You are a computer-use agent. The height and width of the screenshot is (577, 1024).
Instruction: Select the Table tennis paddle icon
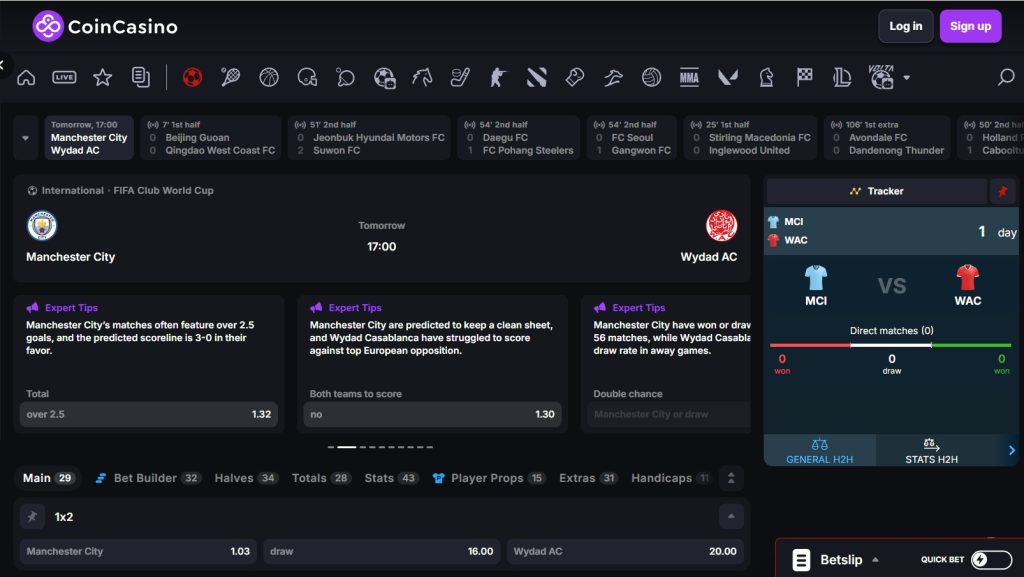click(x=345, y=78)
